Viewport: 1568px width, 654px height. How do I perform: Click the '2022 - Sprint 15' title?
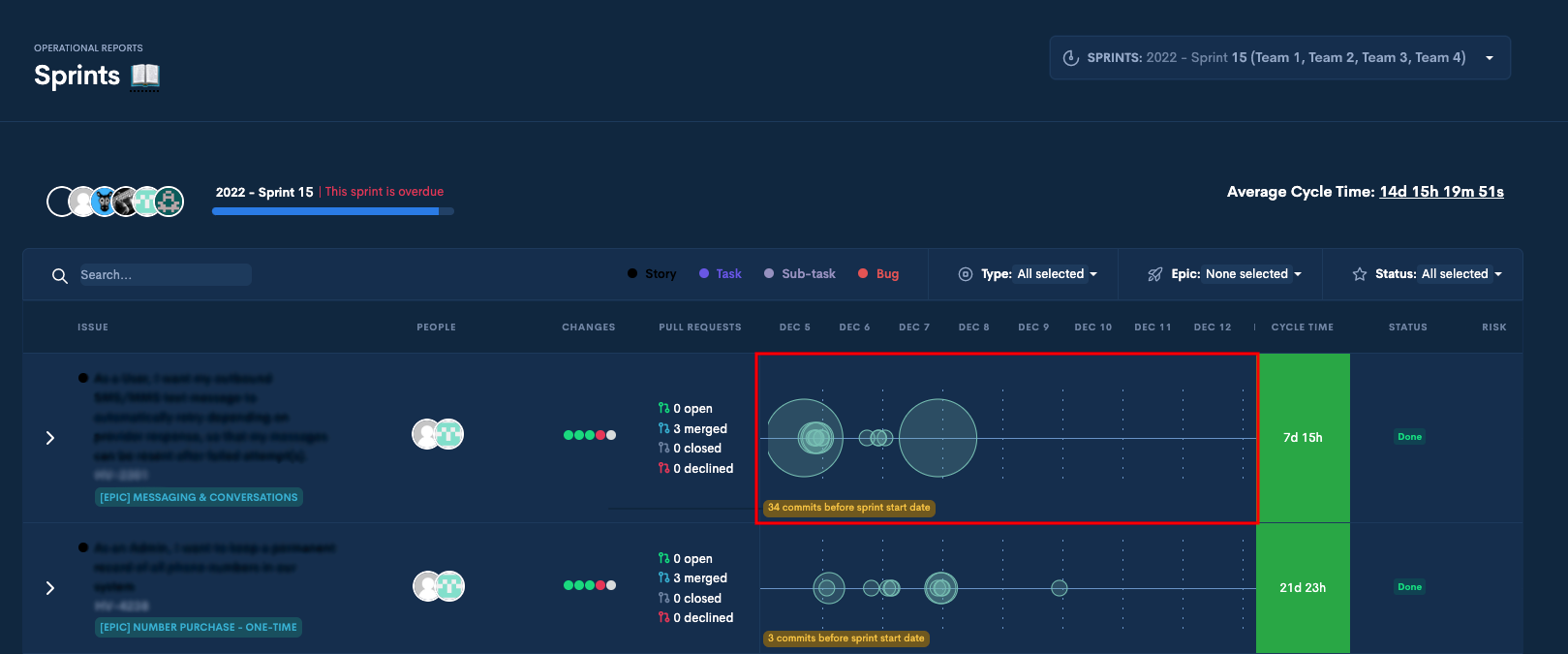[x=264, y=192]
